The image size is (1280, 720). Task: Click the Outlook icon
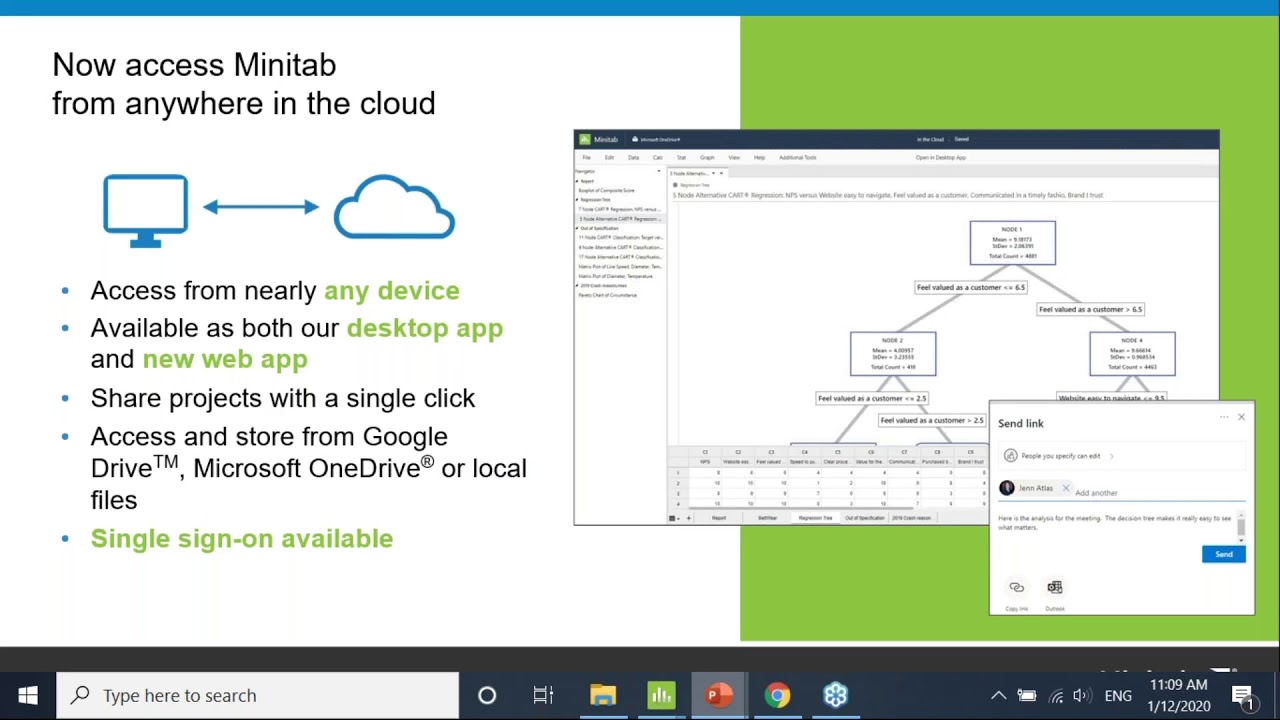coord(1055,588)
